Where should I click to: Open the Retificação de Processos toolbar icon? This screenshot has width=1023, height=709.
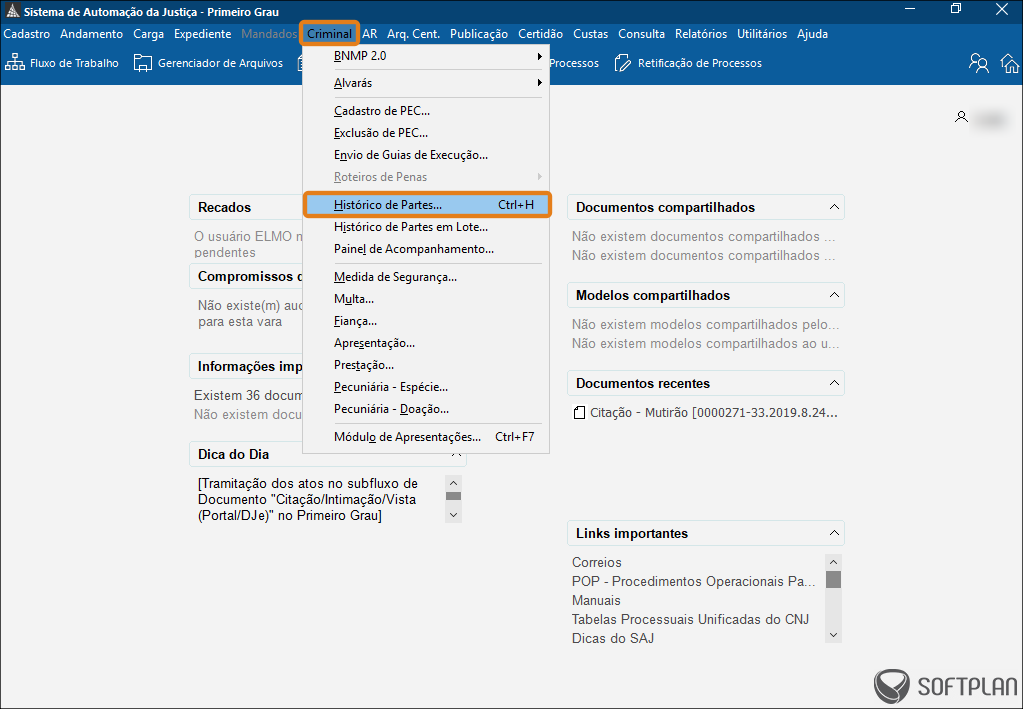(622, 63)
